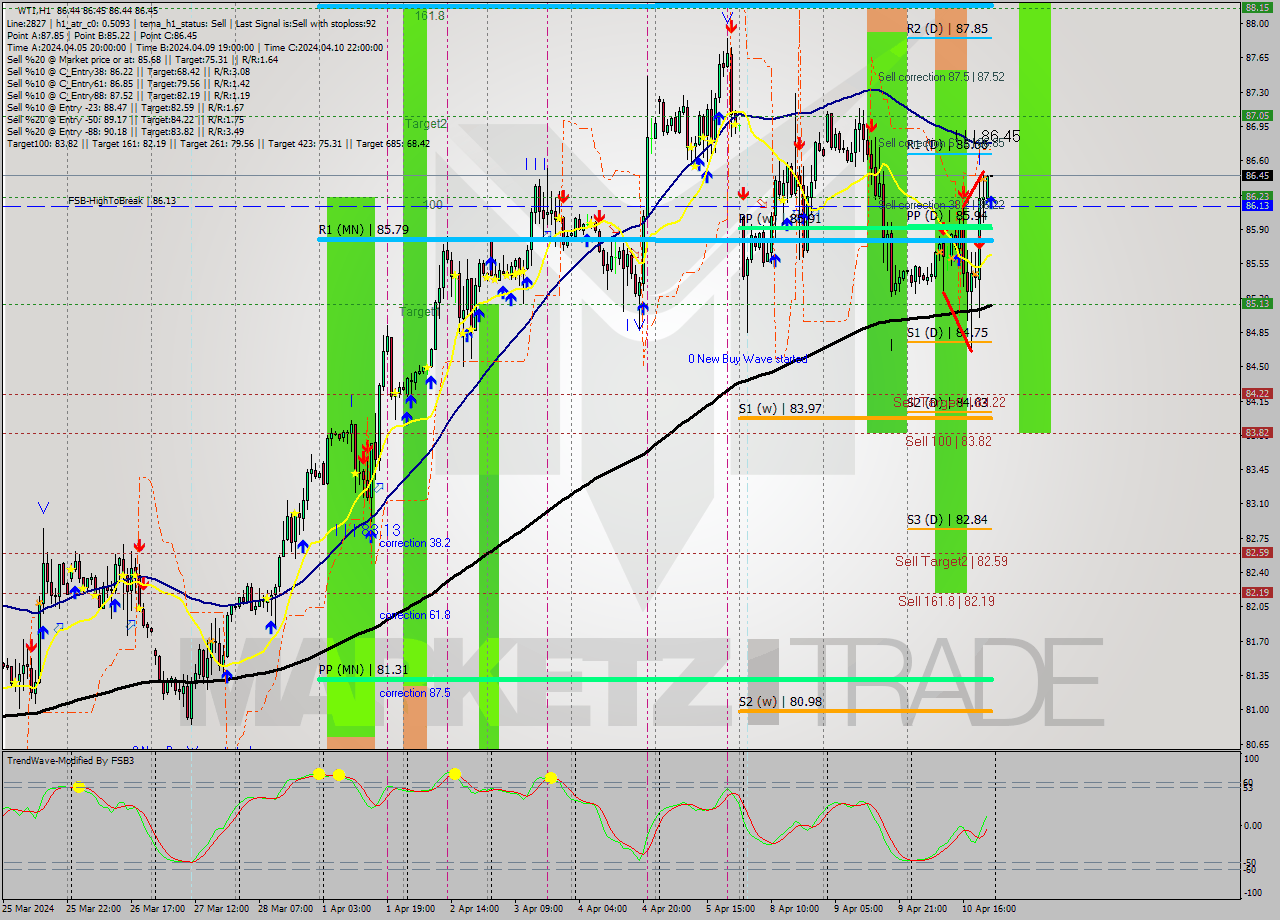Click the 'R2 (D) | 87.85' pivot label
Viewport: 1280px width, 920px height.
click(947, 29)
